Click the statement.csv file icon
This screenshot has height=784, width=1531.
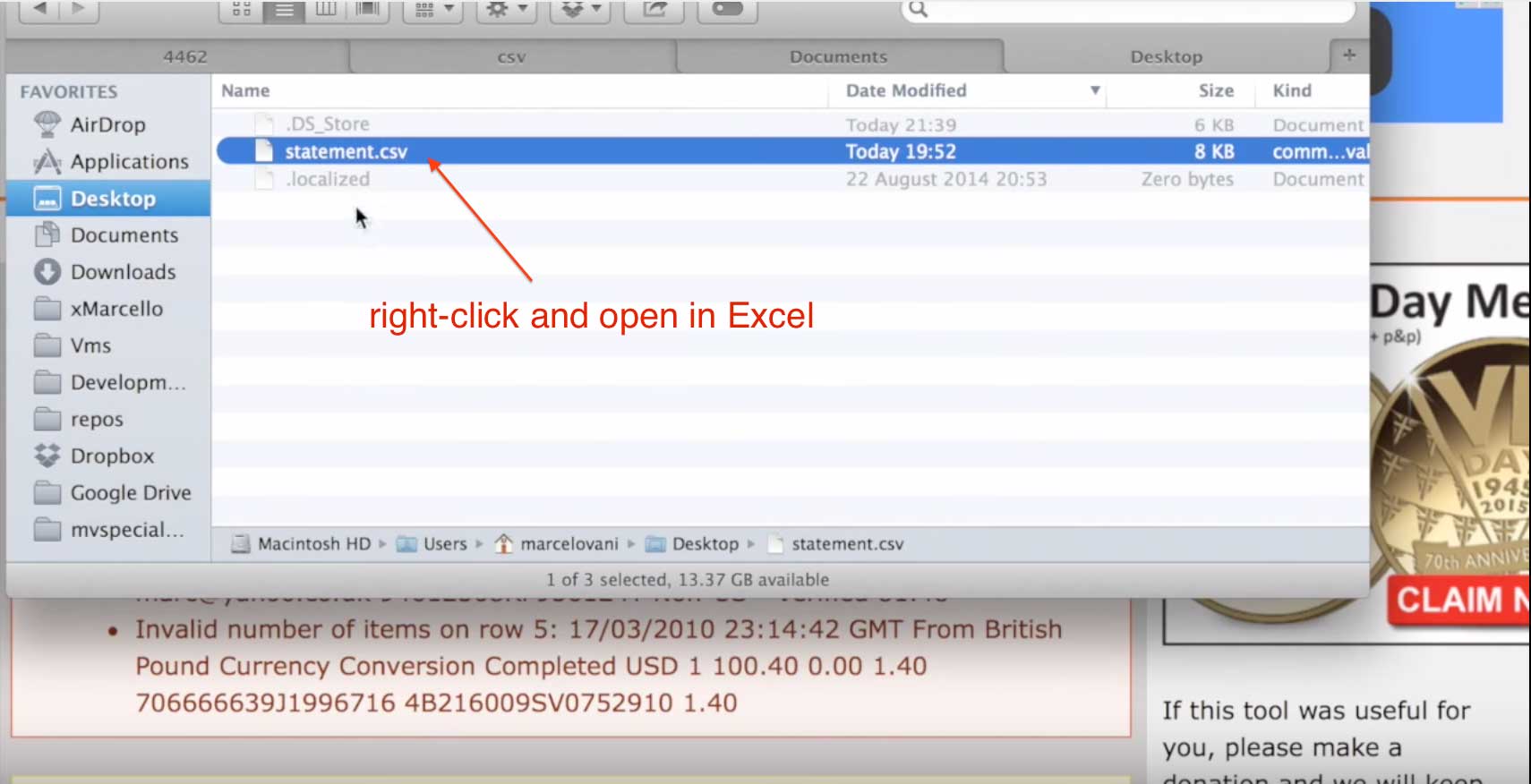click(x=264, y=150)
